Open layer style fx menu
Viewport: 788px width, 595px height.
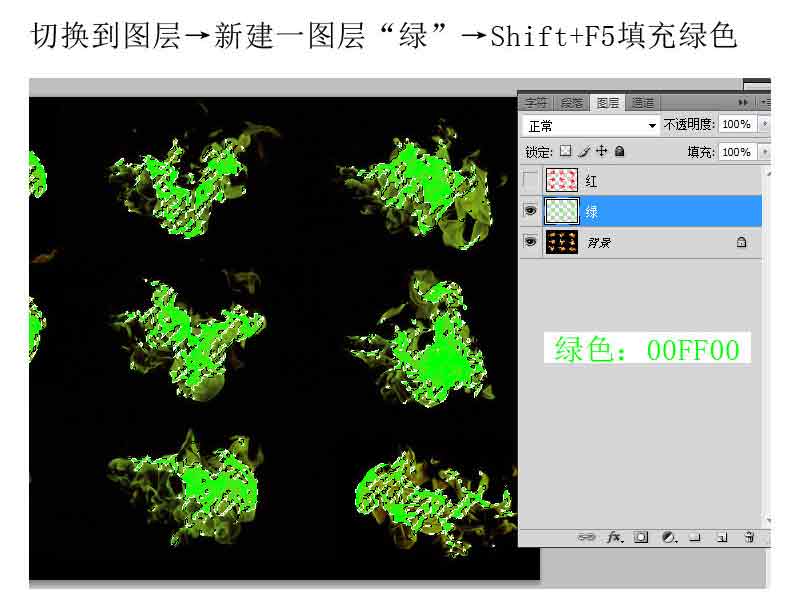[x=614, y=537]
